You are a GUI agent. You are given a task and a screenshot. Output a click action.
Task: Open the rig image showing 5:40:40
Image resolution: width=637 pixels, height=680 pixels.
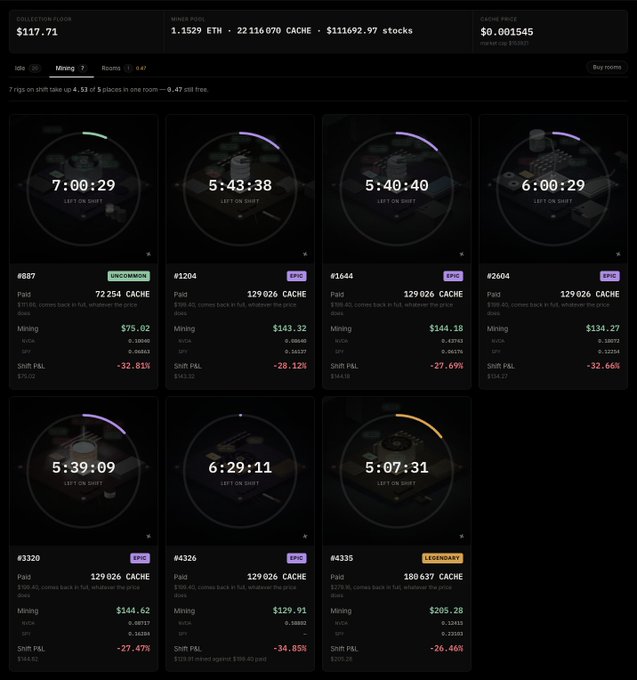[x=396, y=189]
